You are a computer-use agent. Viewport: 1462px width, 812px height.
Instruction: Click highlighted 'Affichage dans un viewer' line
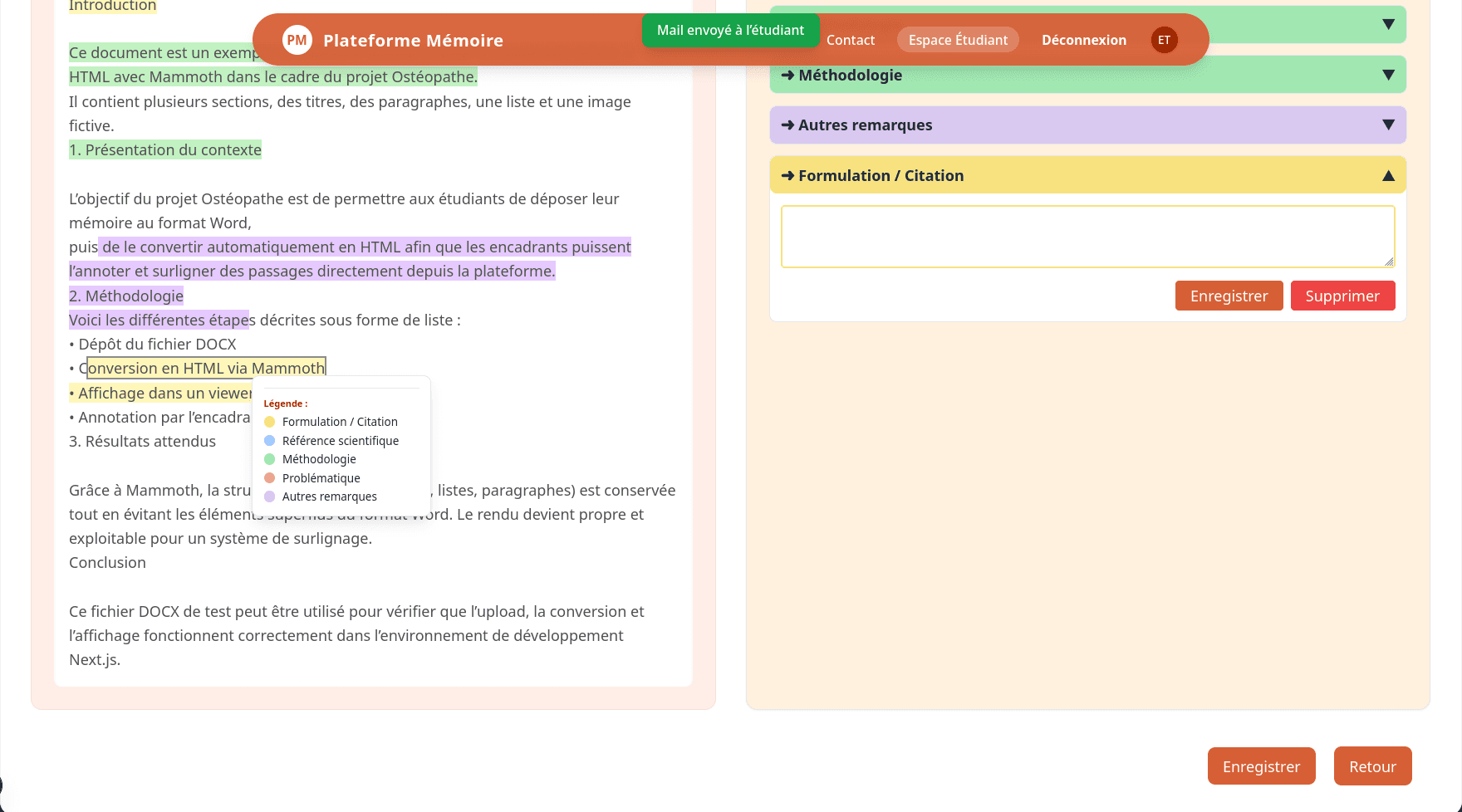[160, 393]
